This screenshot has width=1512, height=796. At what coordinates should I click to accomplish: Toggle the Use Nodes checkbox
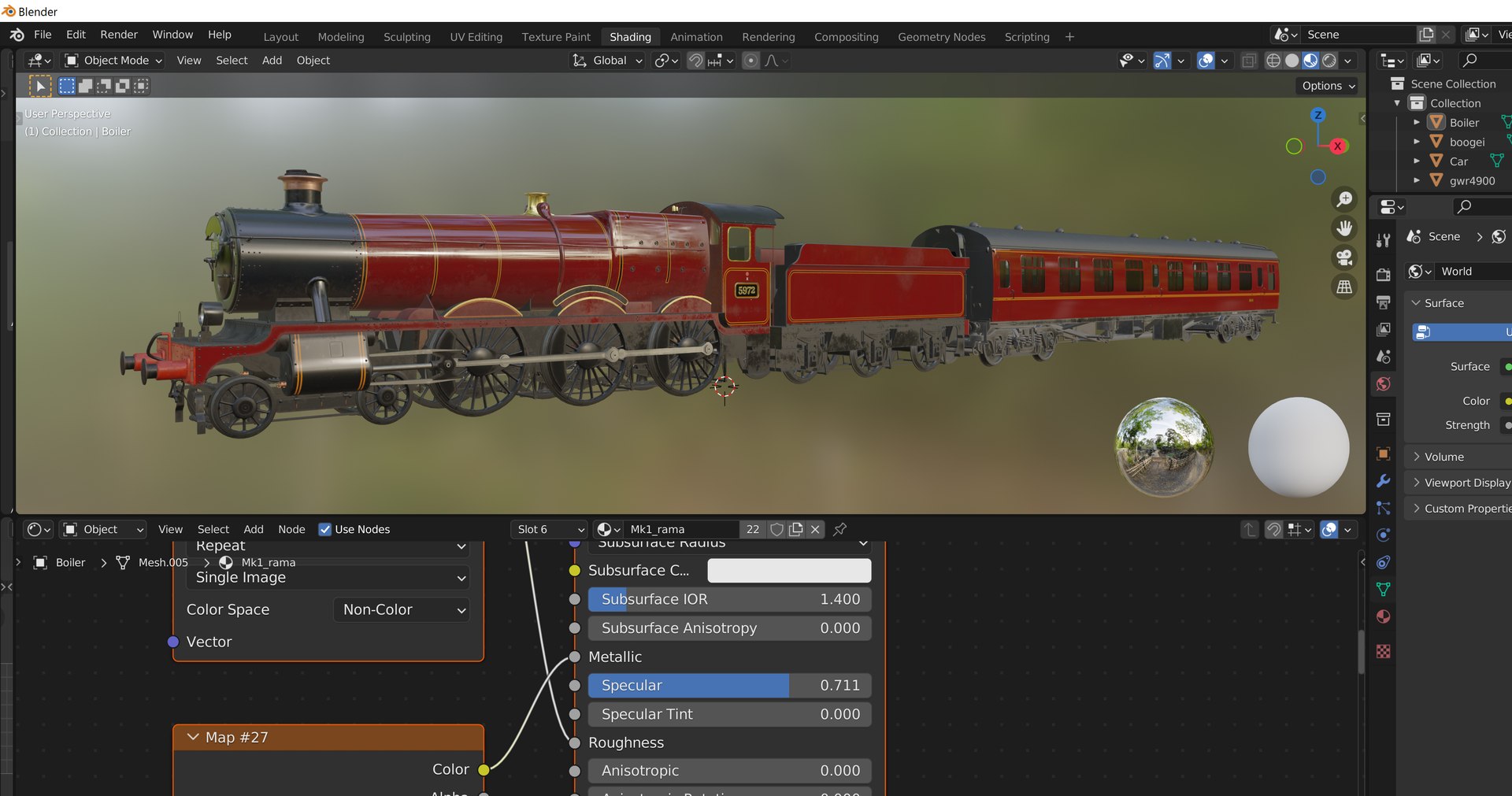click(x=324, y=529)
